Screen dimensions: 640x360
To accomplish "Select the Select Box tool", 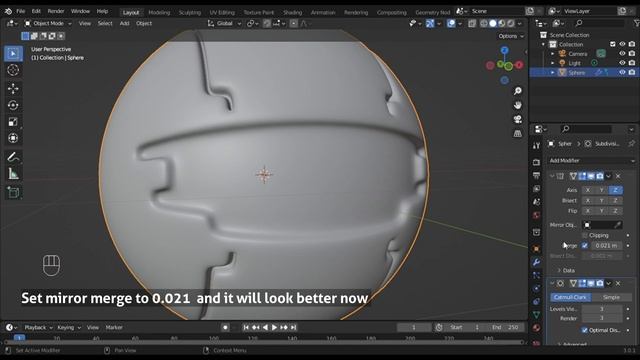I will (13, 53).
